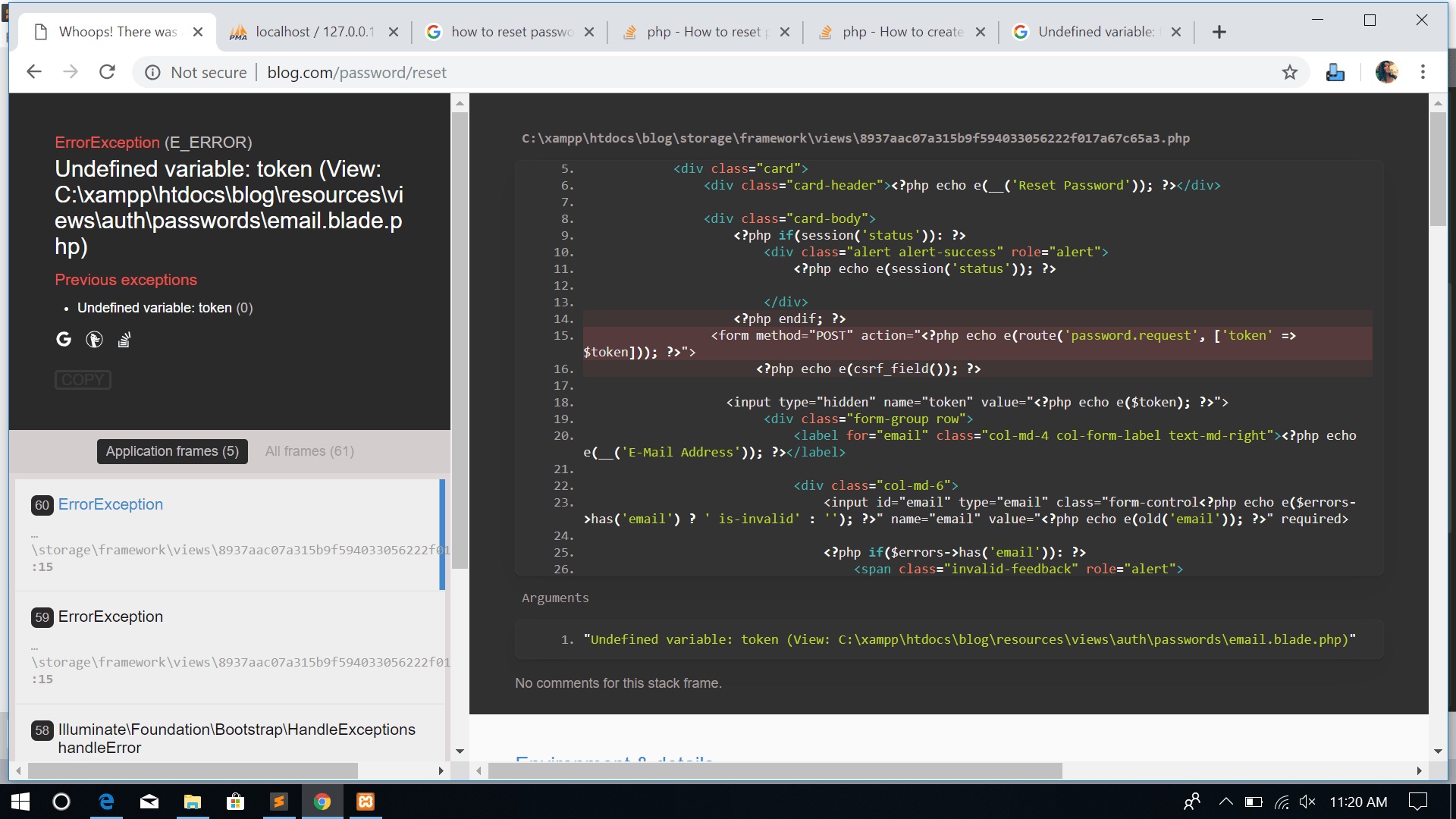The height and width of the screenshot is (819, 1456).
Task: Click left panel scroll down arrow
Action: 460,752
